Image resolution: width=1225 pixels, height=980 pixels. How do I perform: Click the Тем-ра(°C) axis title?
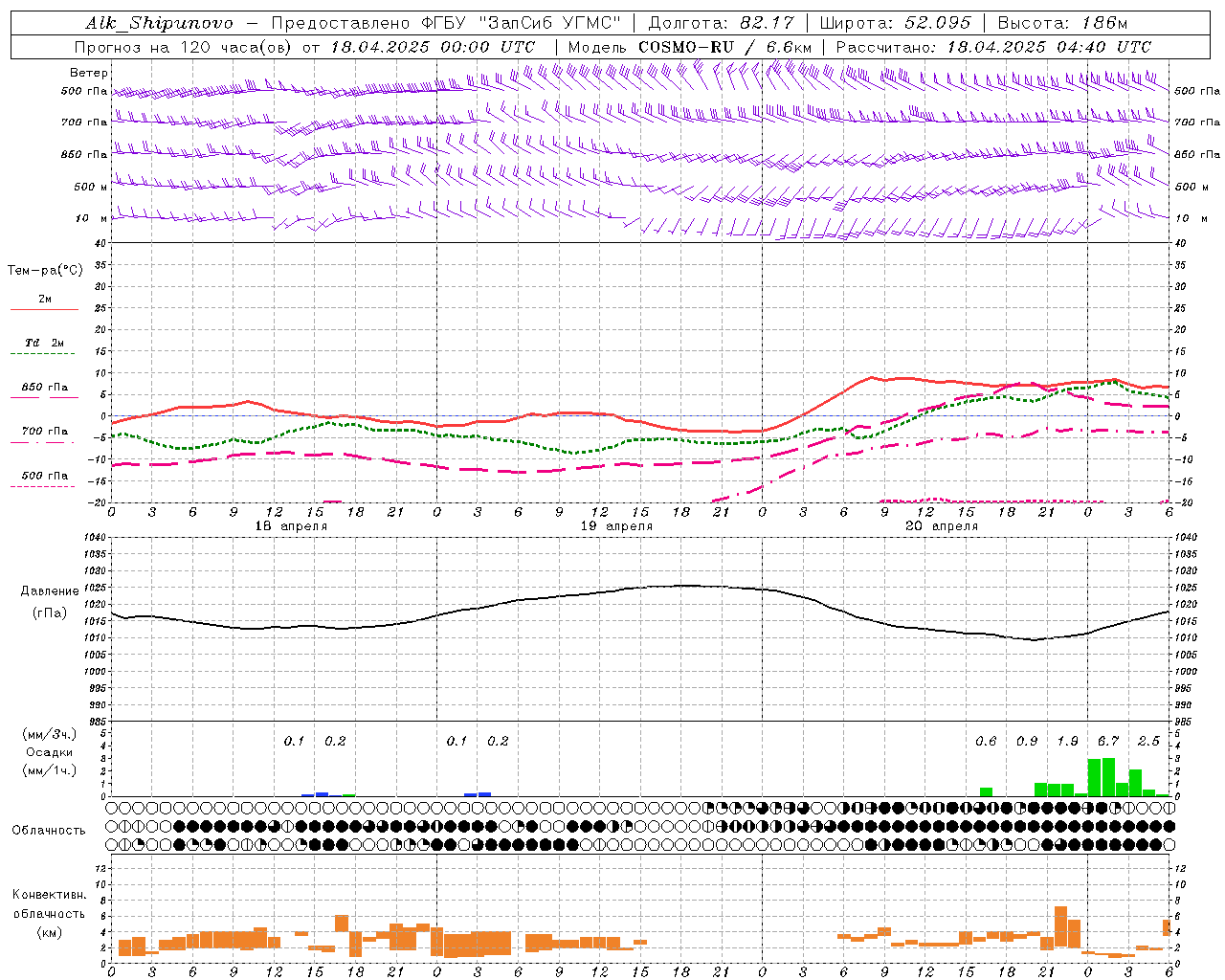45,271
